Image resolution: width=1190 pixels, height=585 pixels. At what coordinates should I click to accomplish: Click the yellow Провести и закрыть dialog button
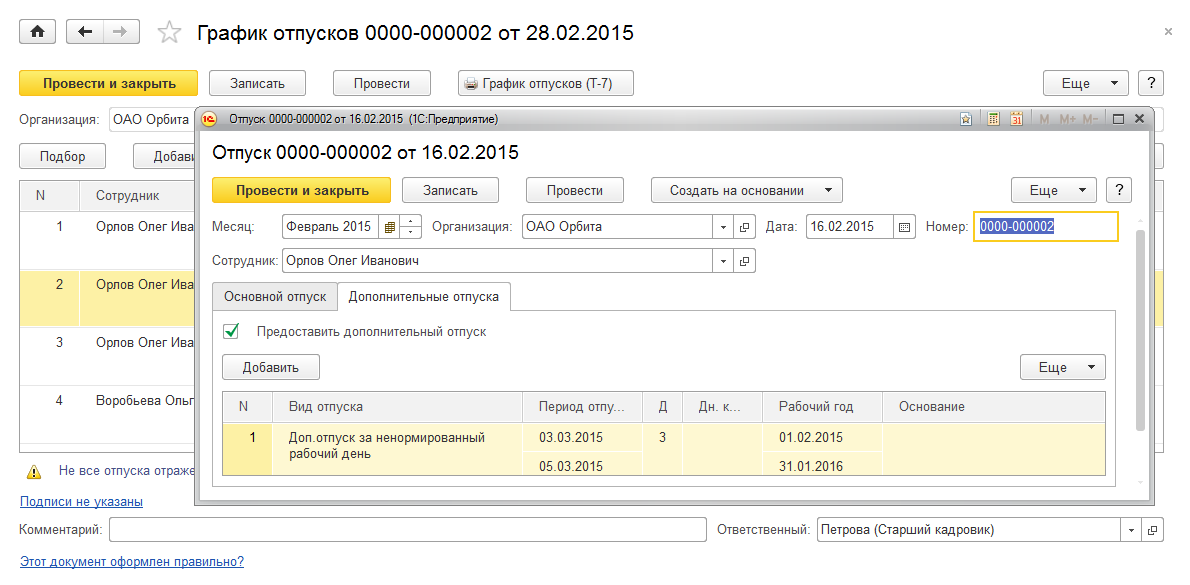pos(302,190)
